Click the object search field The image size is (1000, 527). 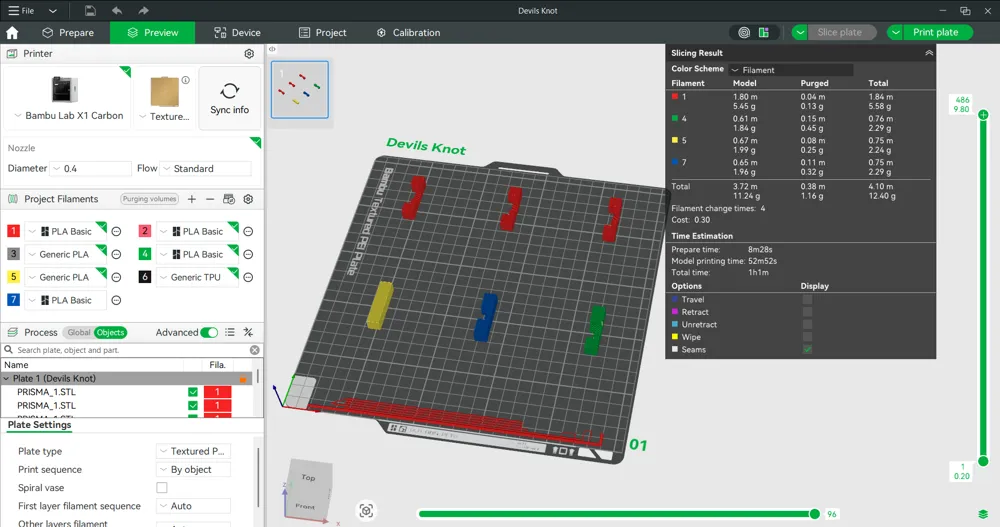pyautogui.click(x=131, y=350)
